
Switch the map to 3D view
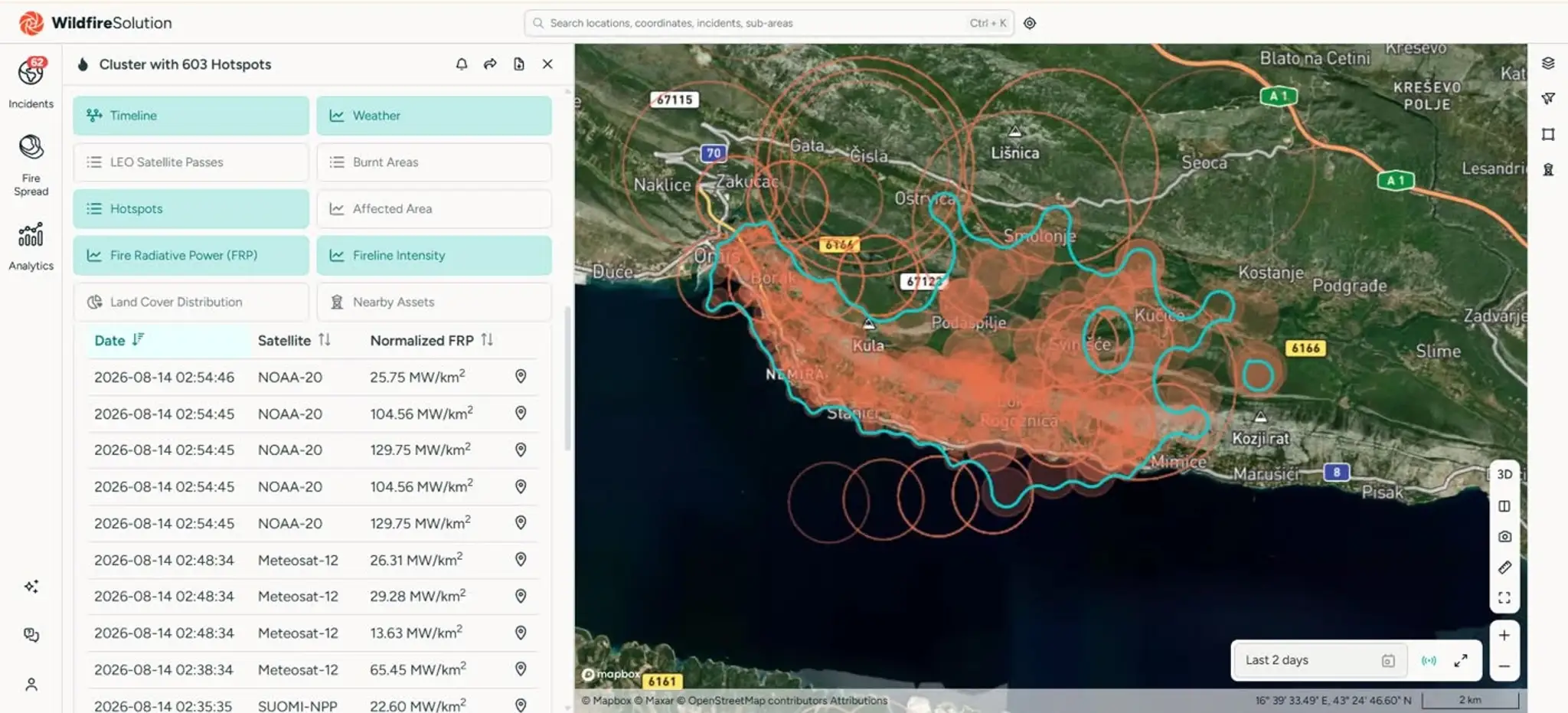(x=1504, y=474)
